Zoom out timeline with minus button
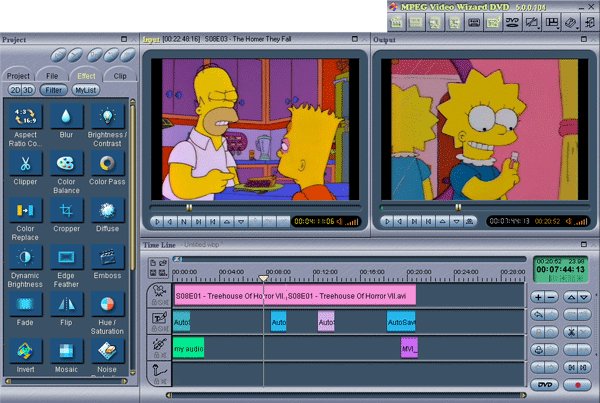 tap(551, 297)
